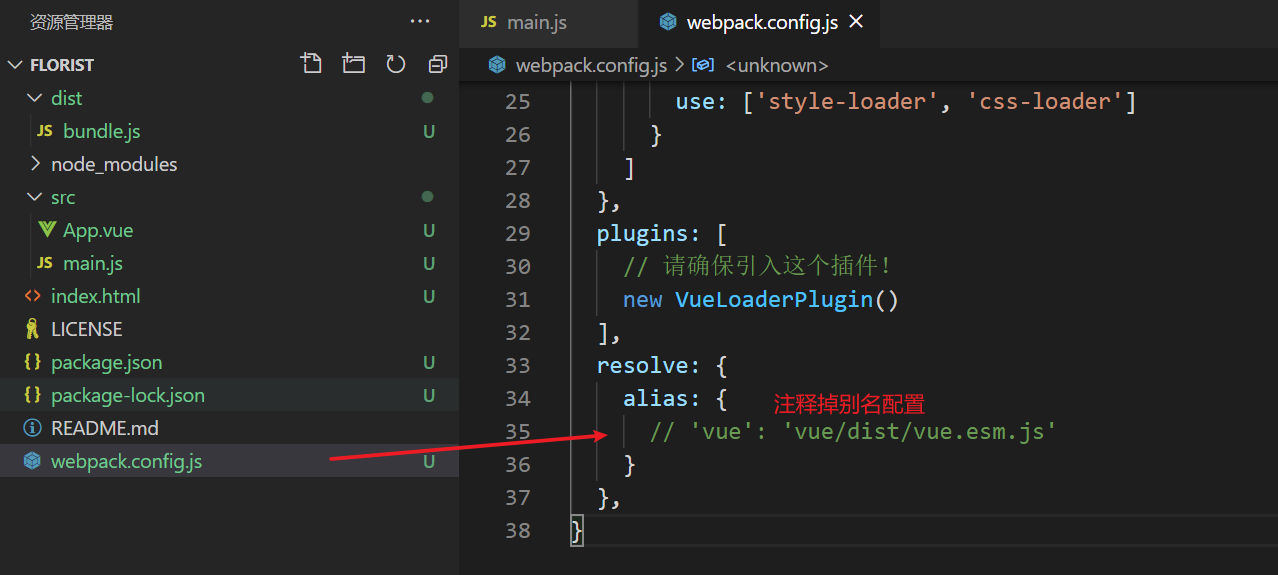Click the 'css-loader' string on line 25
The image size is (1278, 575).
tap(1044, 101)
